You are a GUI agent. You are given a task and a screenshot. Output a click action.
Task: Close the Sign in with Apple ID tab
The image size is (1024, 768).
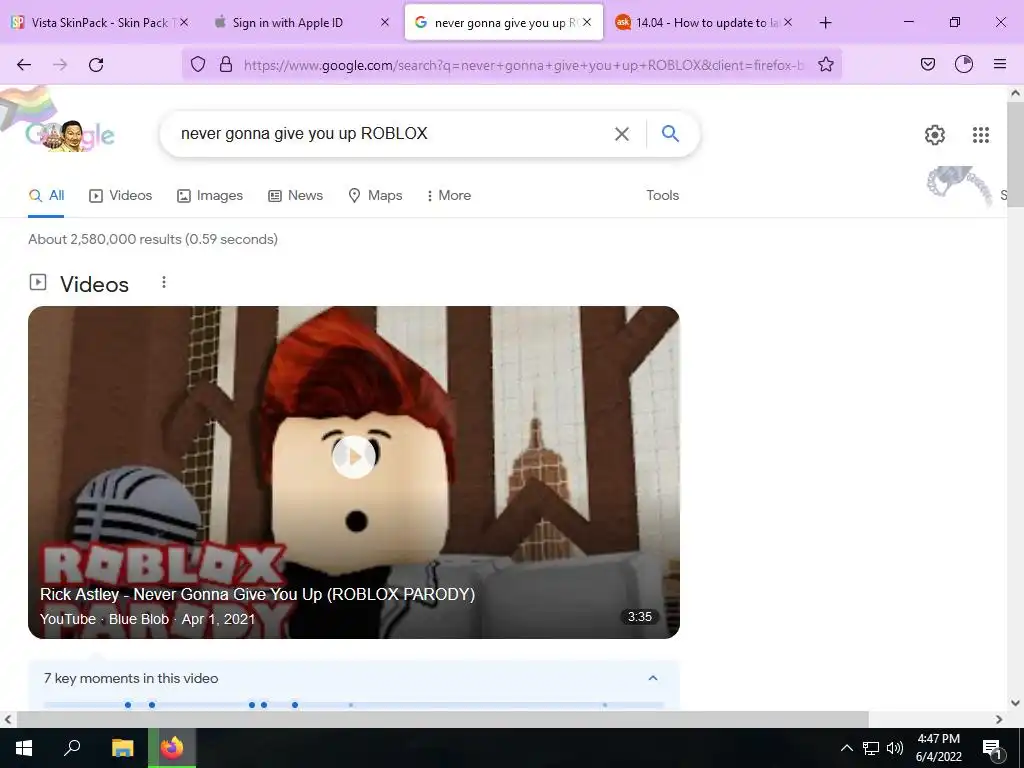[x=385, y=22]
